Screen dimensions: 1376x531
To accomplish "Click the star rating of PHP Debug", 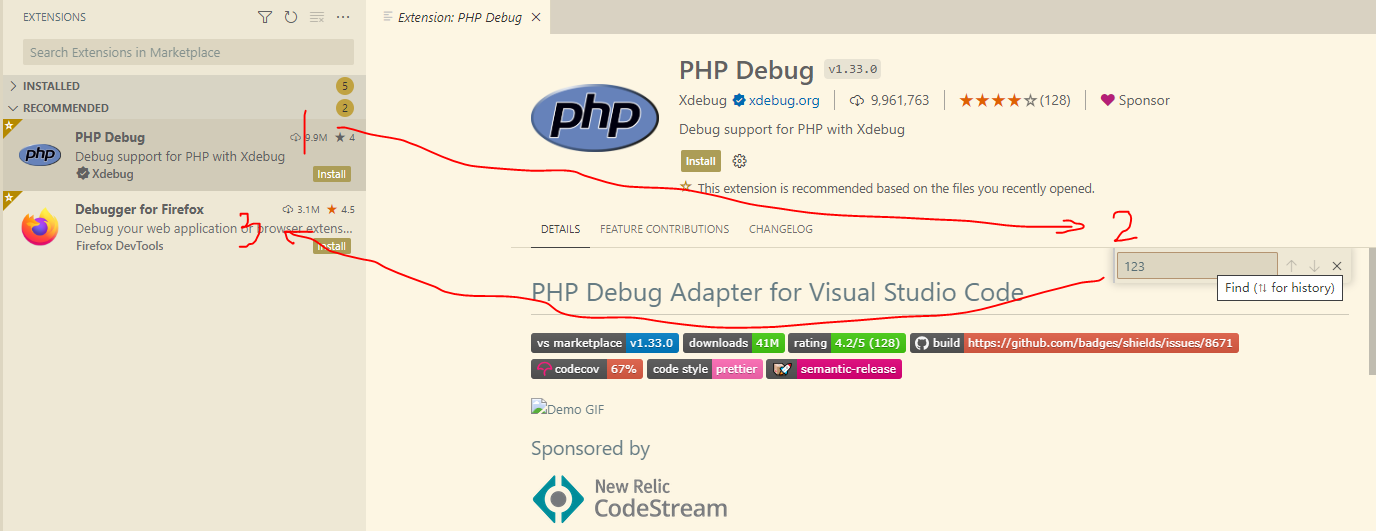I will [1015, 100].
